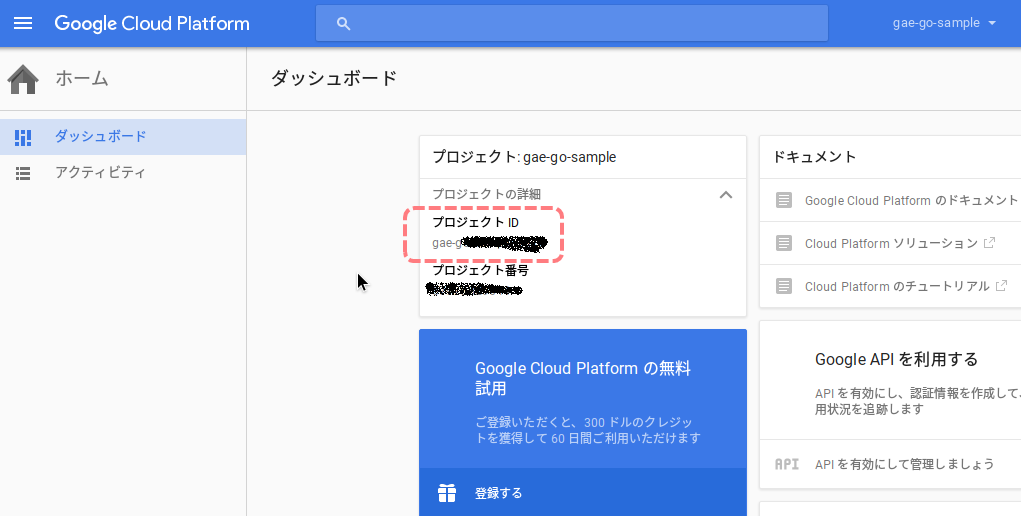This screenshot has width=1021, height=516.
Task: Click the search magnifier icon
Action: [344, 23]
